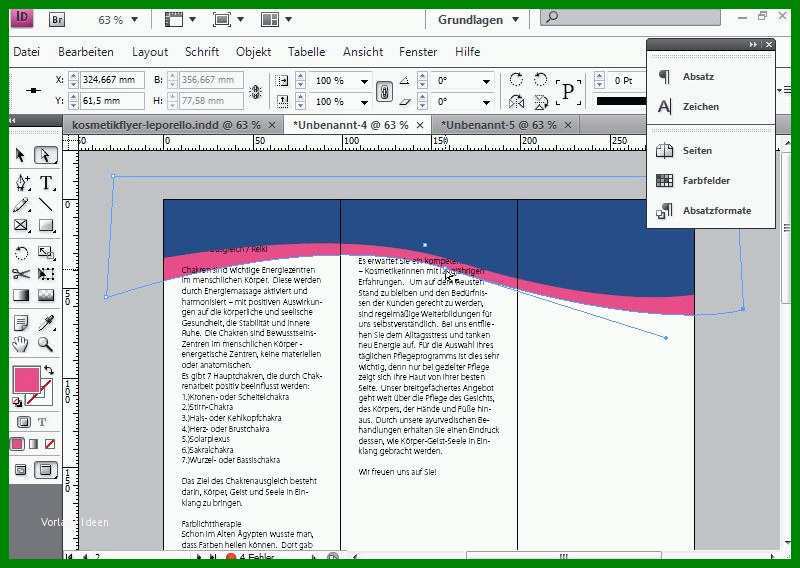Screen dimensions: 800x568
Task: Open the Scale X percentage dropdown
Action: pyautogui.click(x=364, y=81)
